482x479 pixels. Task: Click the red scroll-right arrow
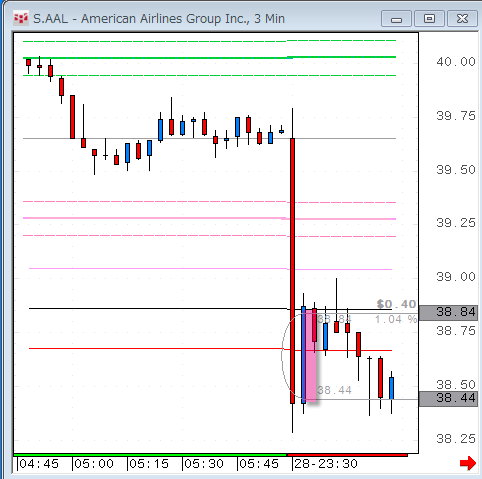click(468, 463)
